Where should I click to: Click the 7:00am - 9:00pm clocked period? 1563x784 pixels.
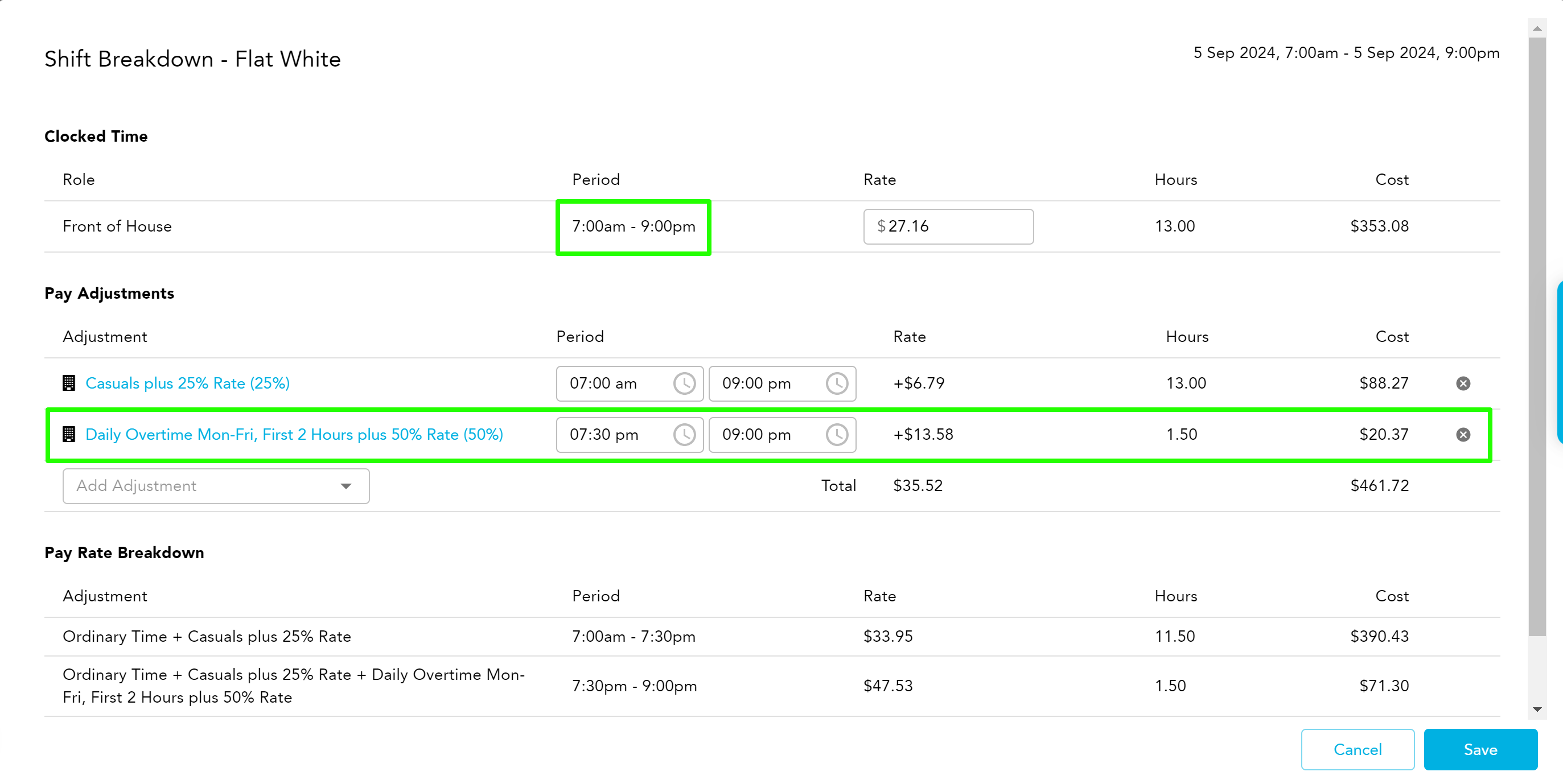634,226
